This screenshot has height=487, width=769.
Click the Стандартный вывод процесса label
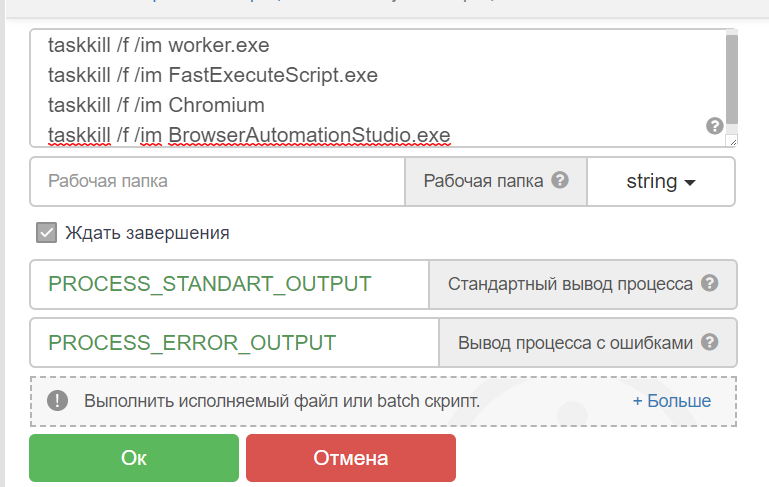[570, 284]
